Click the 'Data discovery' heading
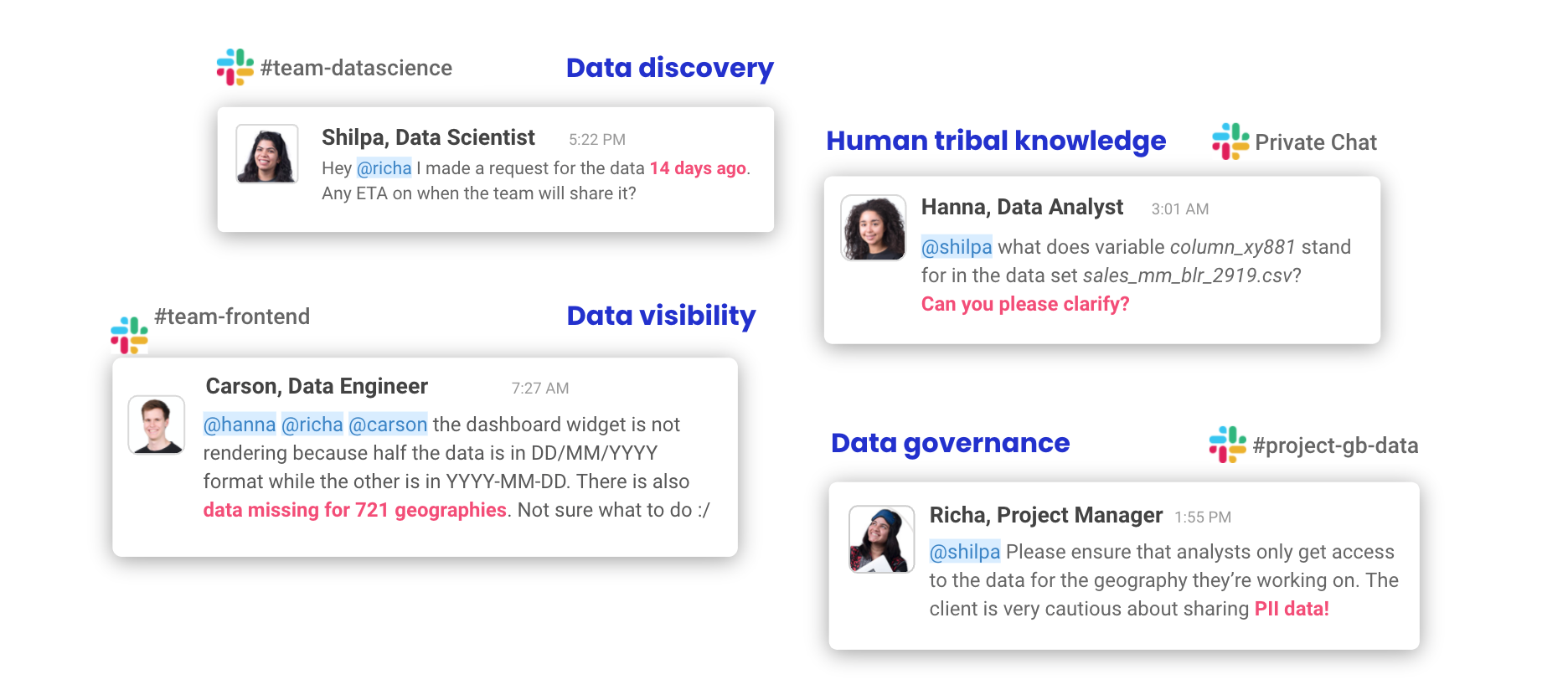The width and height of the screenshot is (1568, 695). click(669, 68)
